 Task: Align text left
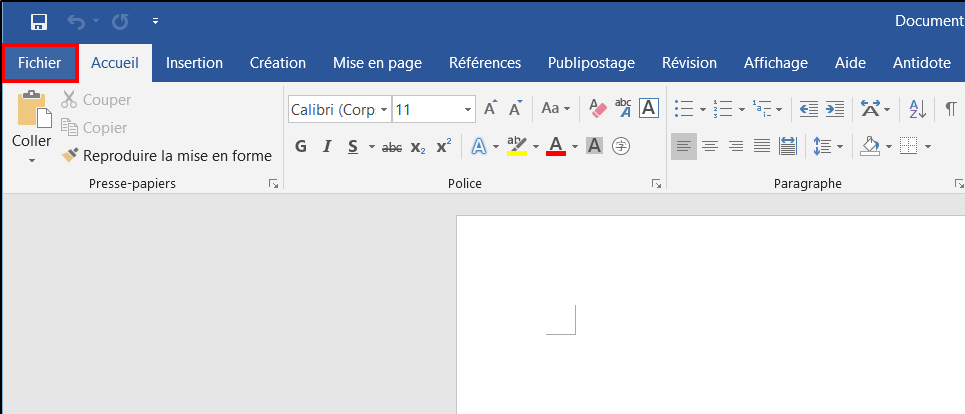[684, 146]
